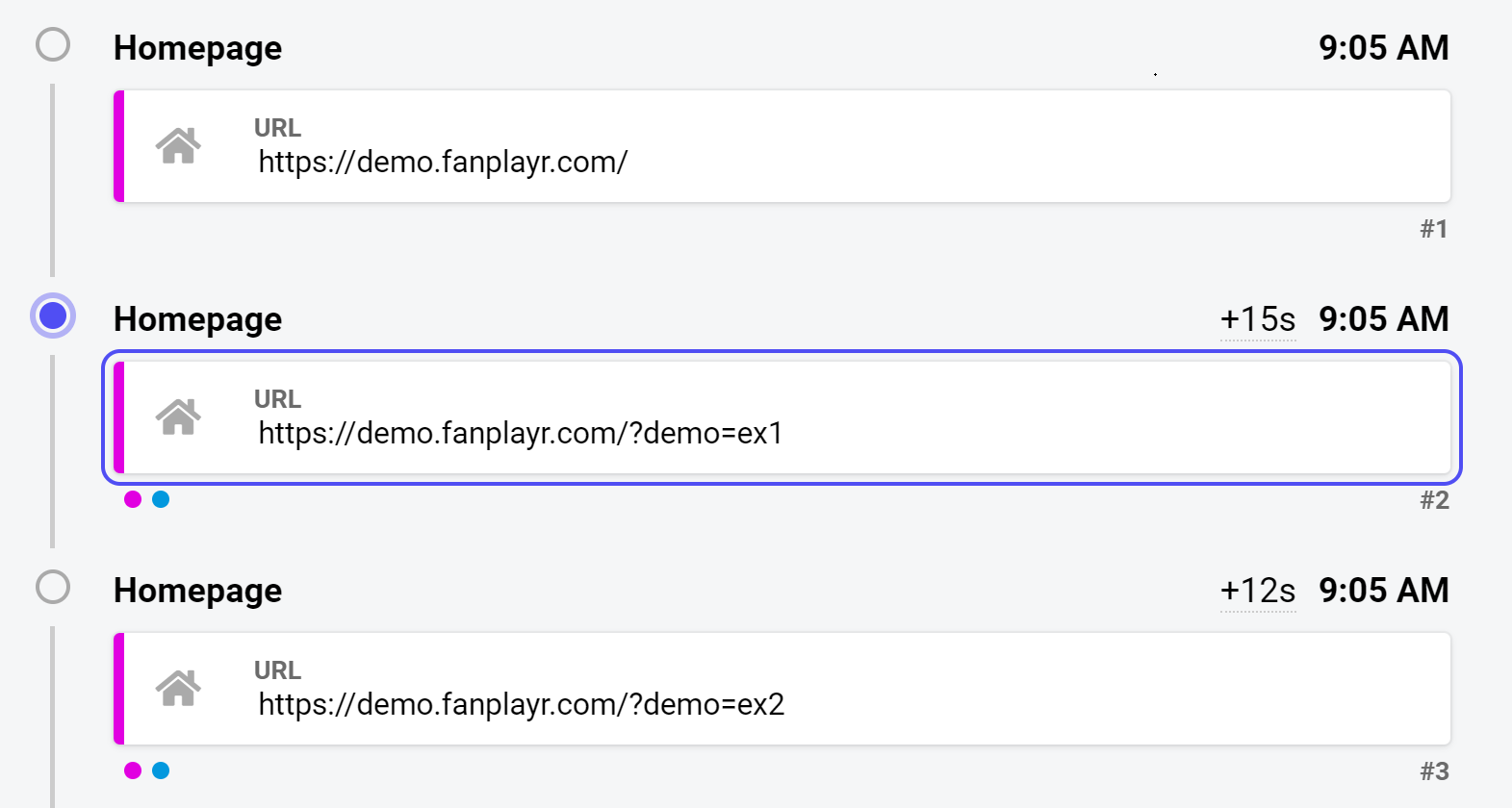1512x808 pixels.
Task: Select the third Homepage timeline circle
Action: coord(53,587)
